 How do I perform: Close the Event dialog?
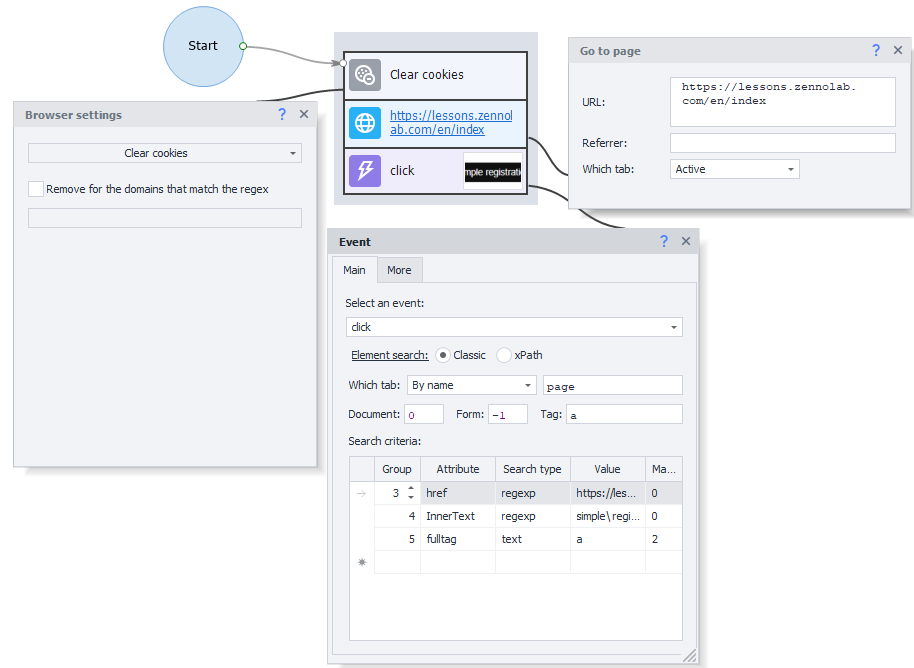[686, 242]
